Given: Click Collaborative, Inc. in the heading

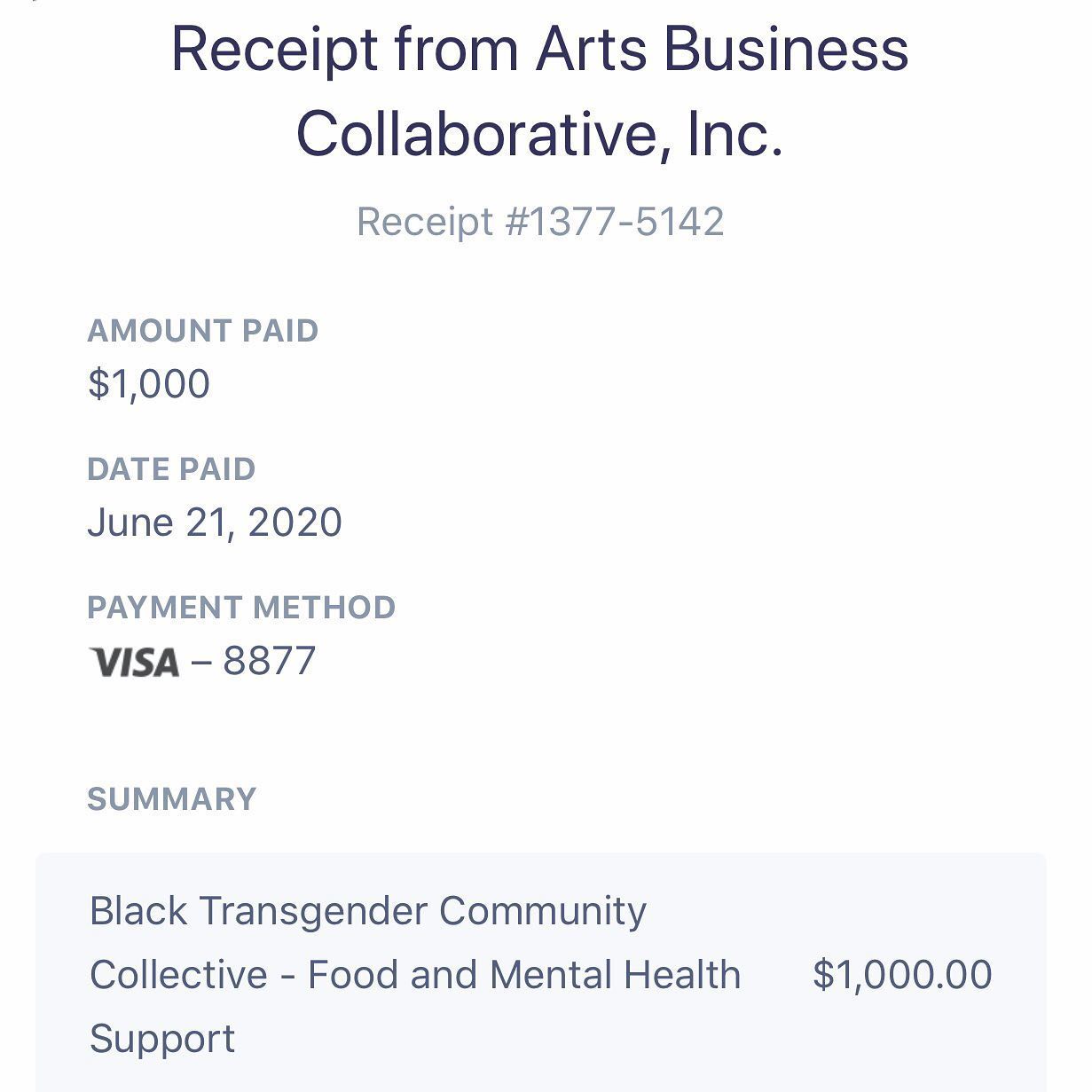Looking at the screenshot, I should tap(539, 134).
